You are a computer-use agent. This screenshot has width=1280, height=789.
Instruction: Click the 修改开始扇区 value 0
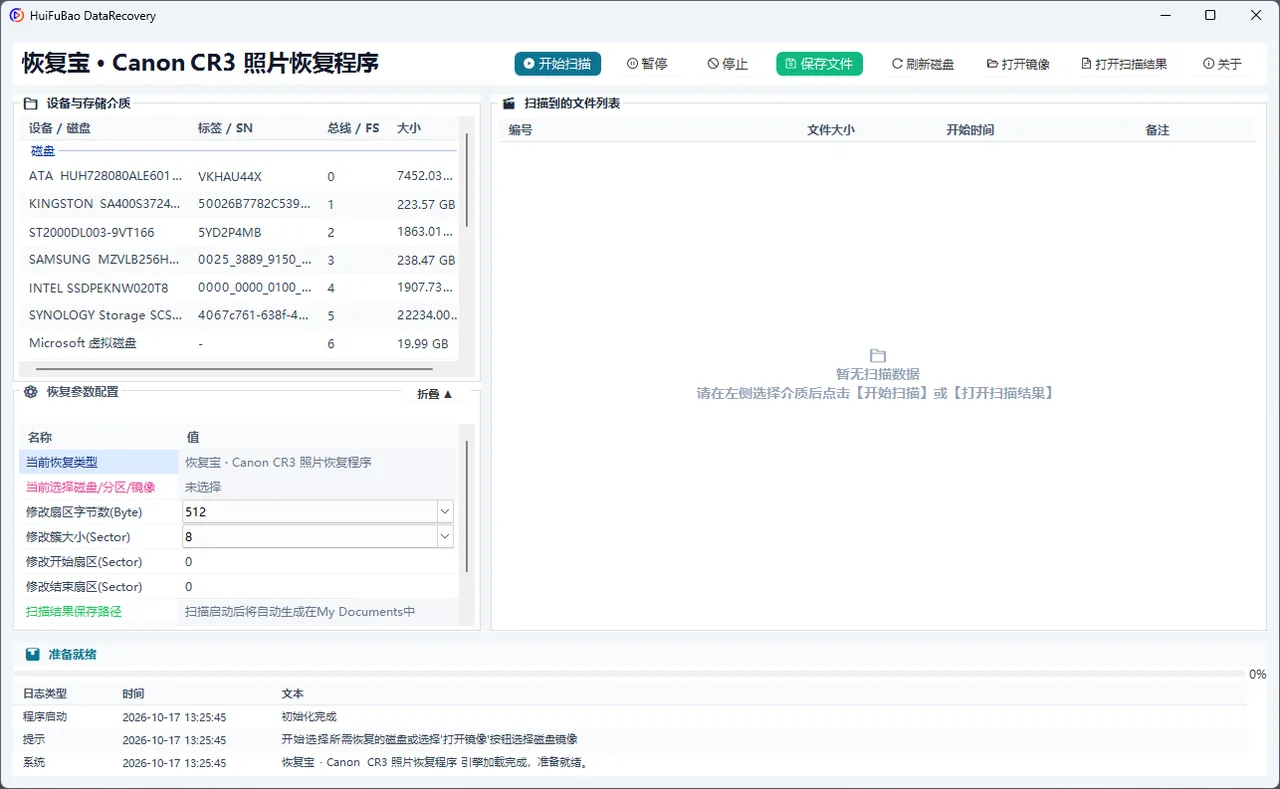[x=189, y=562]
